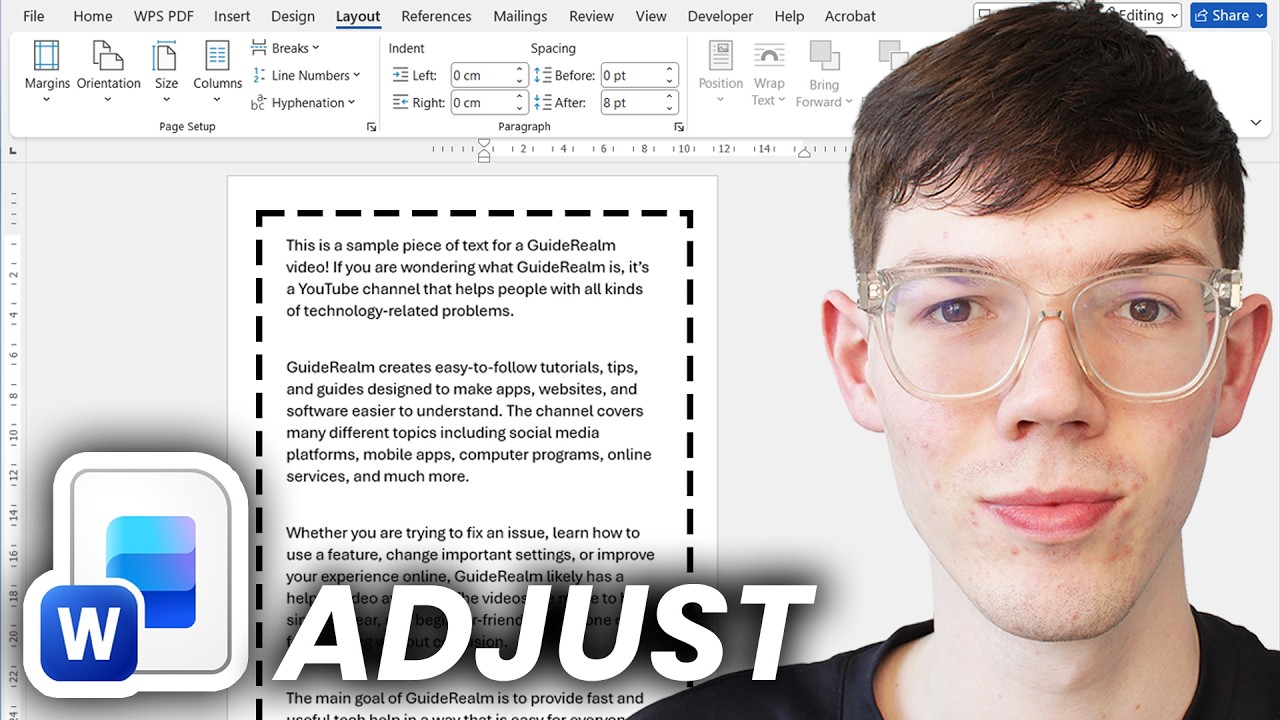This screenshot has height=720, width=1280.
Task: Switch to the Home tab
Action: 92,16
